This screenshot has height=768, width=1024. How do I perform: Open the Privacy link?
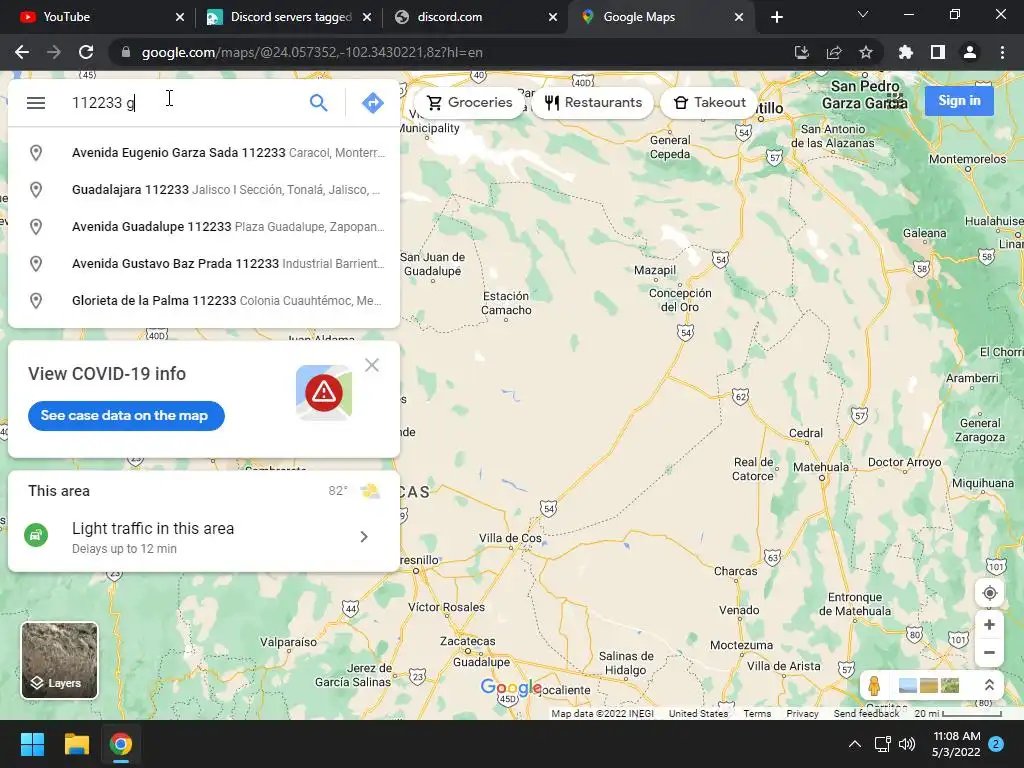click(x=802, y=713)
